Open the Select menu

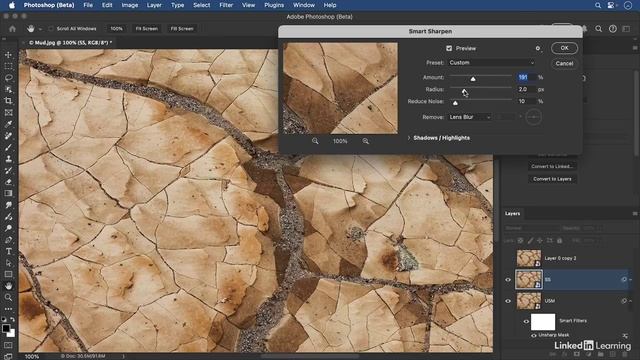point(202,5)
